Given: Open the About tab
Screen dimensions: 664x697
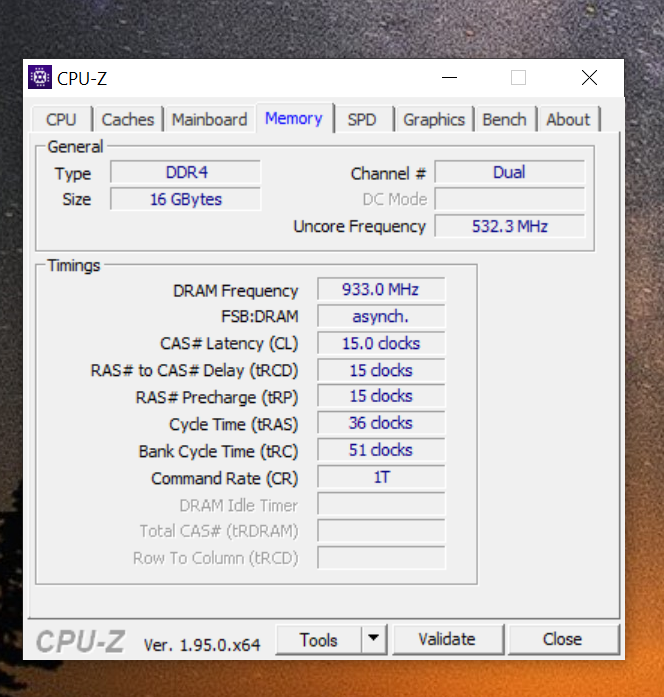Looking at the screenshot, I should coord(568,120).
